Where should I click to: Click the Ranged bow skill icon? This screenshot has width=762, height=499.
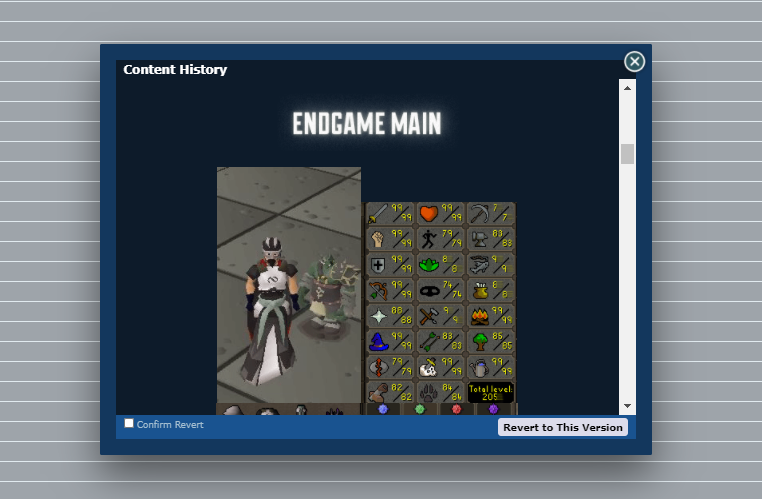tap(378, 291)
